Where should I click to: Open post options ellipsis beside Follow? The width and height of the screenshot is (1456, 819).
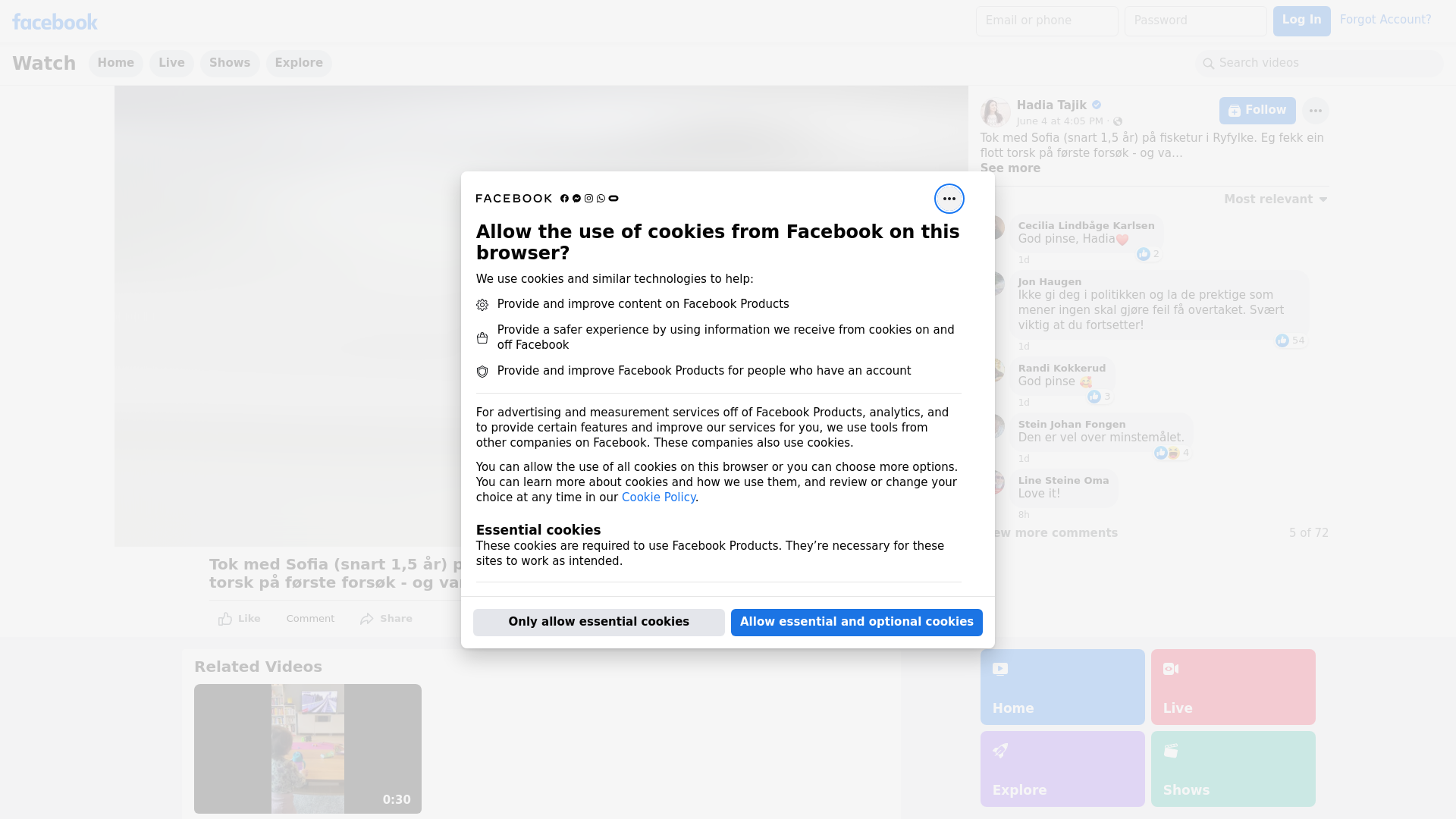pos(1315,111)
